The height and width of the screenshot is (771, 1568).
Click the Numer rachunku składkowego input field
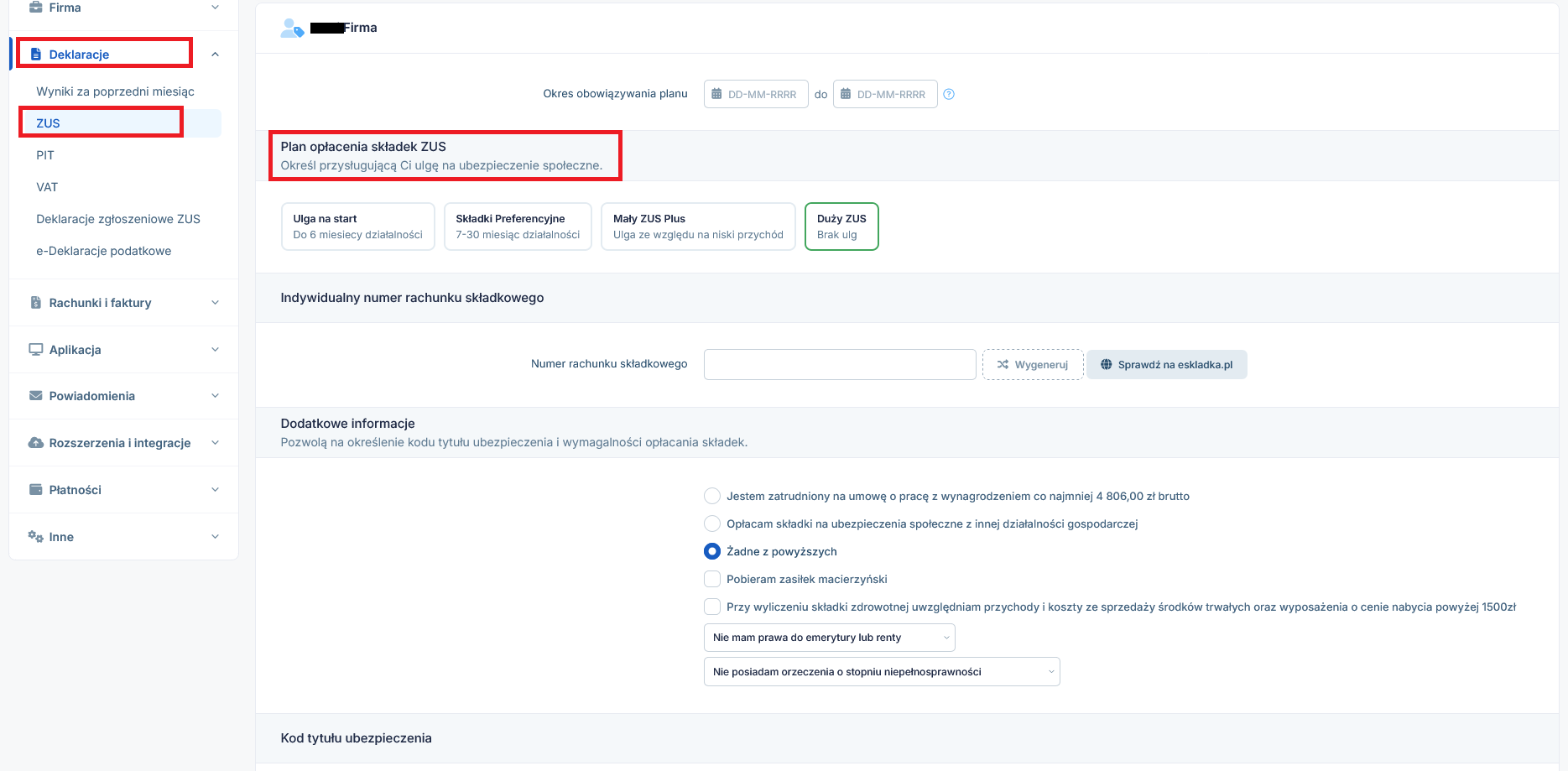[839, 365]
